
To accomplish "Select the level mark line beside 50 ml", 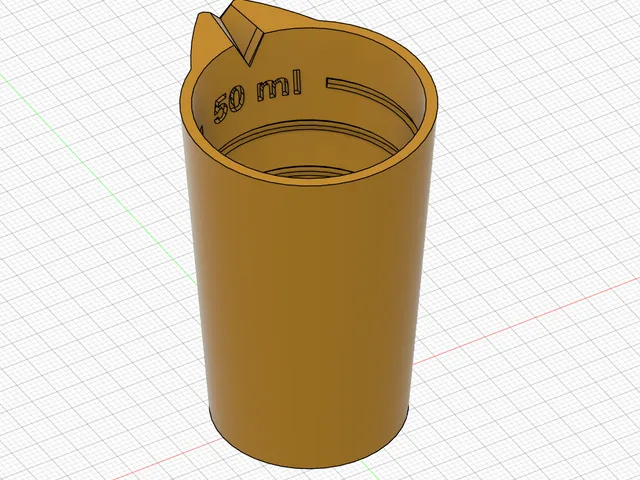I will (x=373, y=104).
